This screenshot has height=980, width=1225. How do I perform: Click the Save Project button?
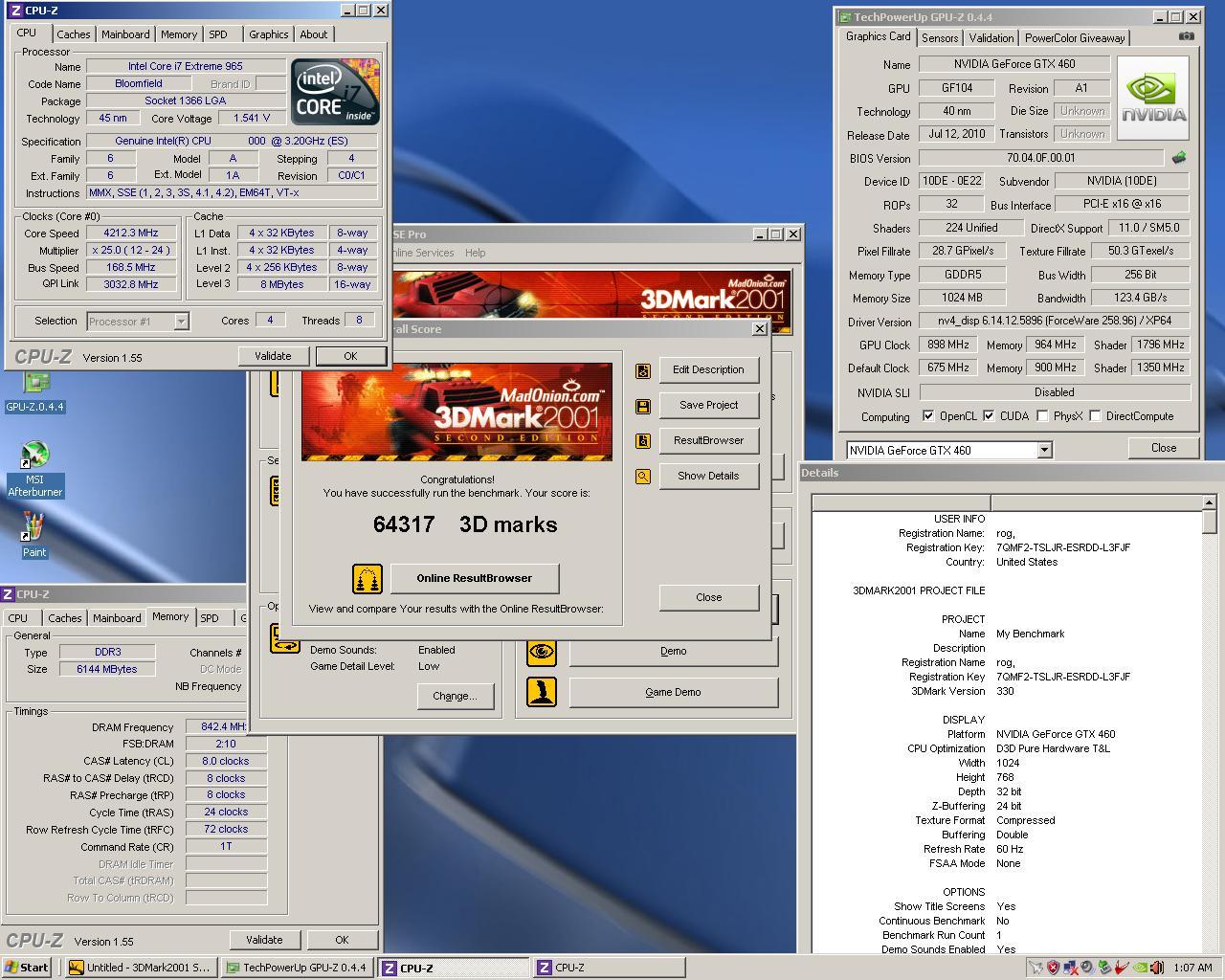[x=708, y=405]
